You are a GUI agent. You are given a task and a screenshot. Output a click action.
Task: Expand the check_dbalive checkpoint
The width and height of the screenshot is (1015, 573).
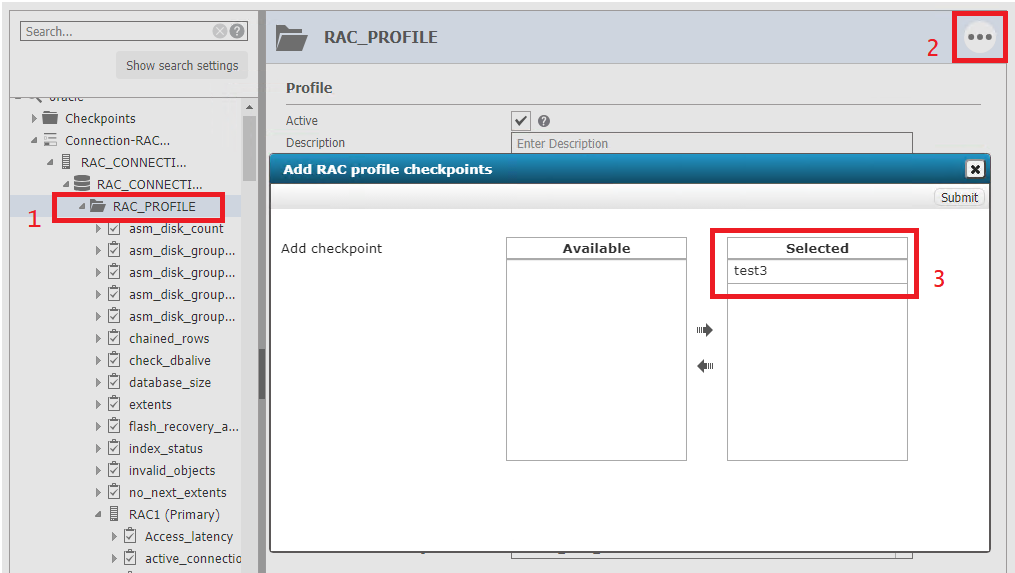[98, 361]
